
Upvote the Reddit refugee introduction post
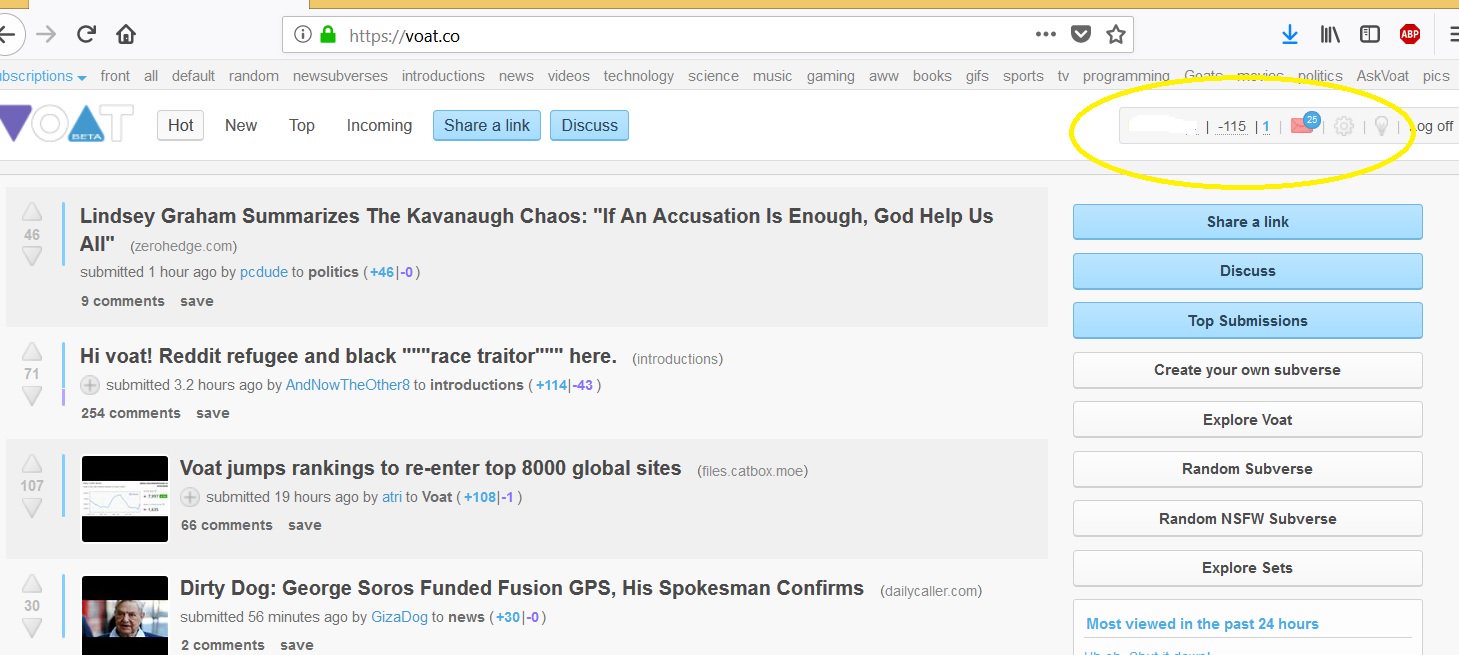(32, 352)
